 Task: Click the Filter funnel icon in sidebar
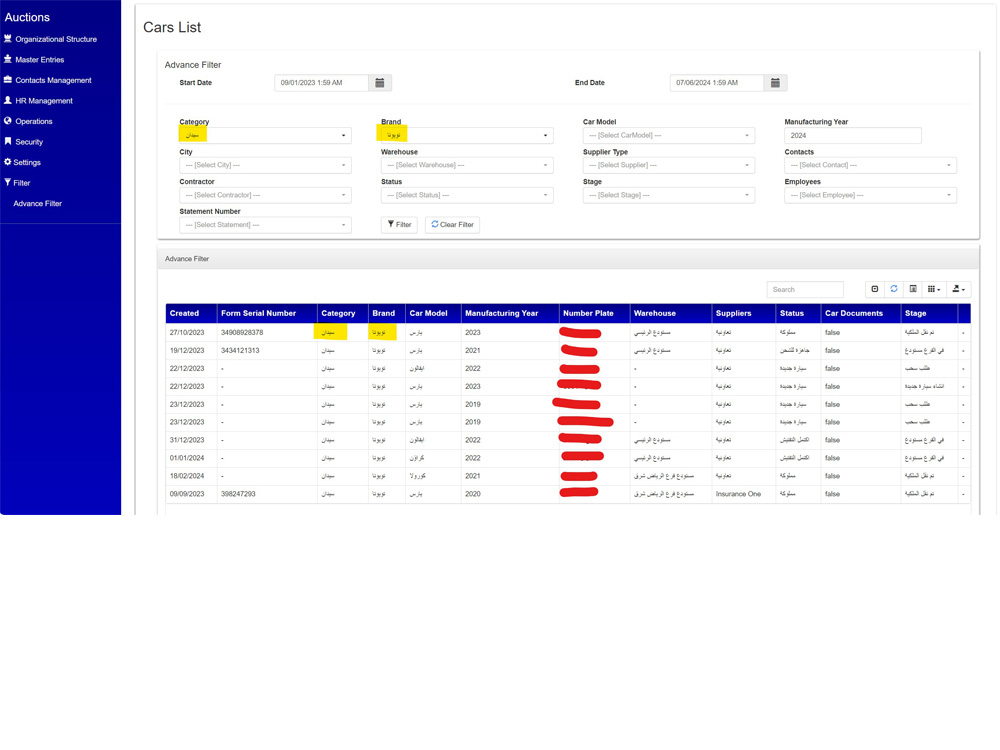(x=8, y=182)
